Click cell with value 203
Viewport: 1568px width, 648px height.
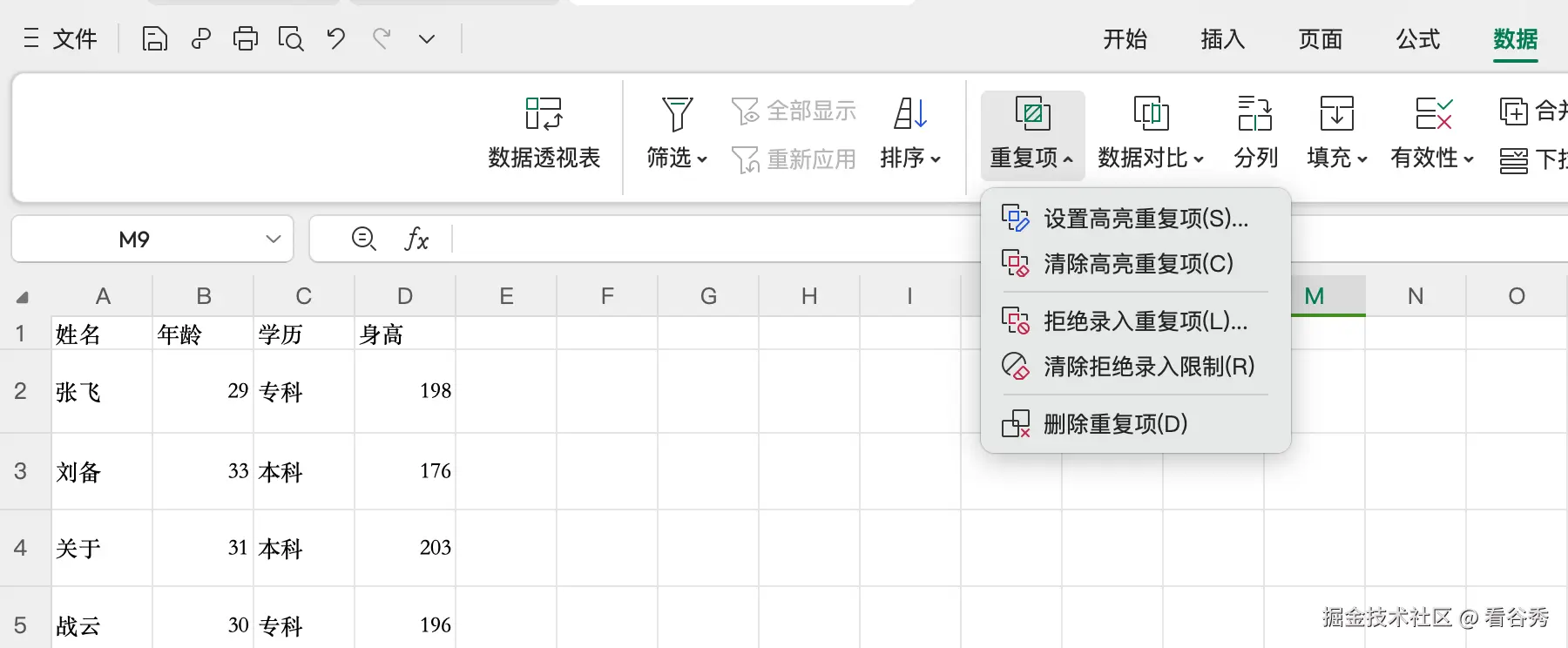pos(405,548)
